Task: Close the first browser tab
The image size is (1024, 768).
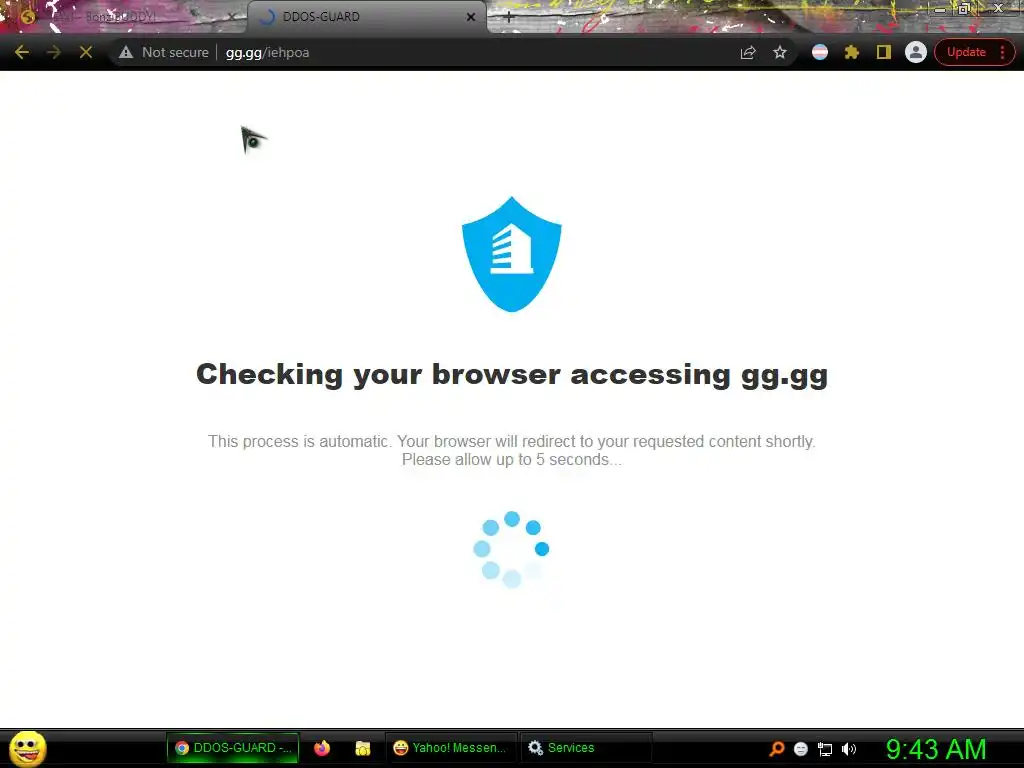Action: (x=231, y=17)
